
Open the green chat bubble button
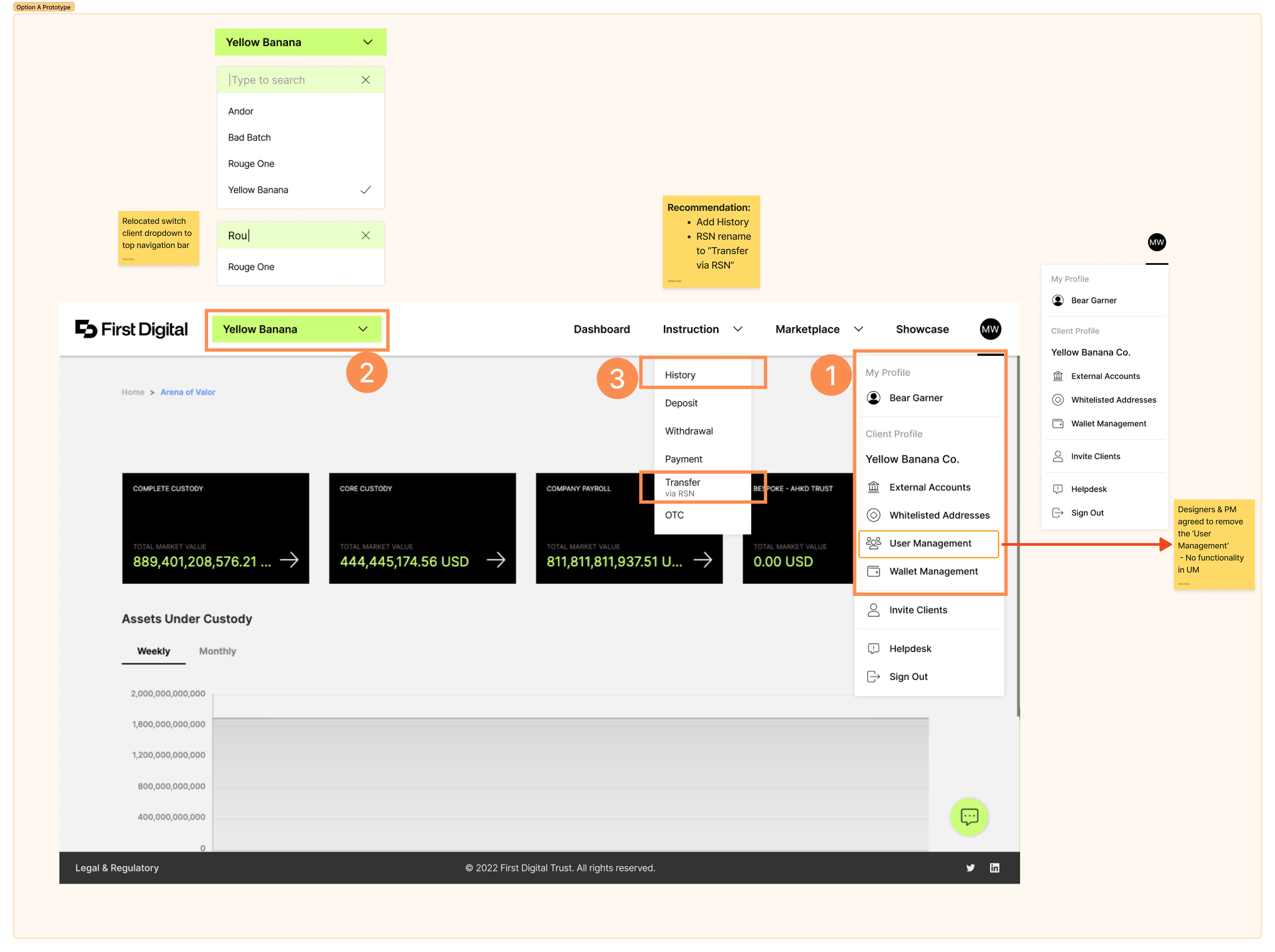pos(969,817)
